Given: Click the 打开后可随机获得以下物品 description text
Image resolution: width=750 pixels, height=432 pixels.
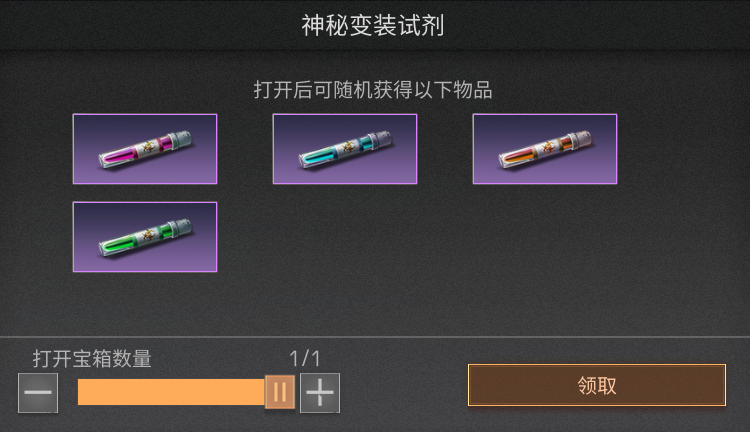Looking at the screenshot, I should coord(373,89).
